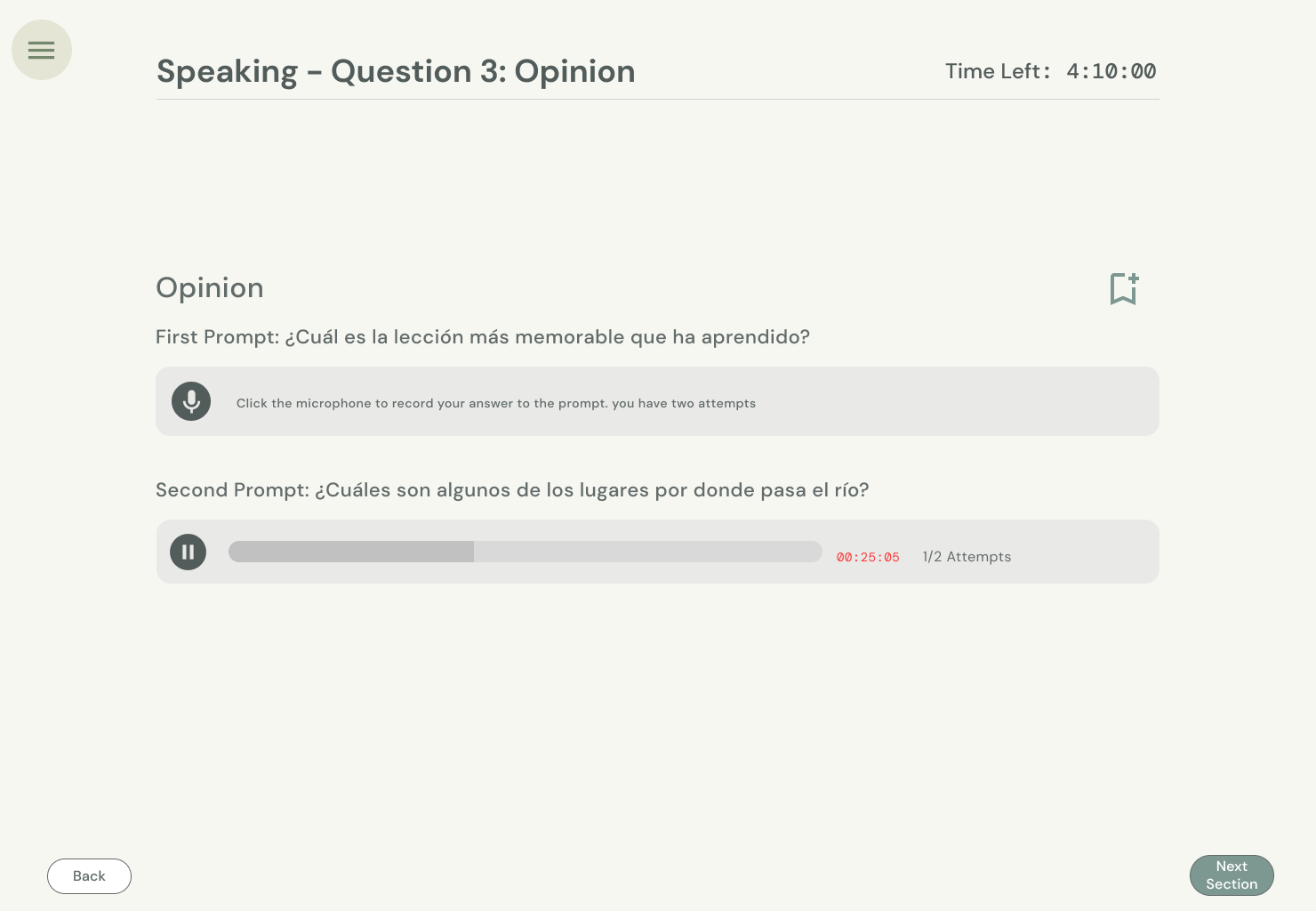Click the Second Prompt question text

click(x=512, y=490)
